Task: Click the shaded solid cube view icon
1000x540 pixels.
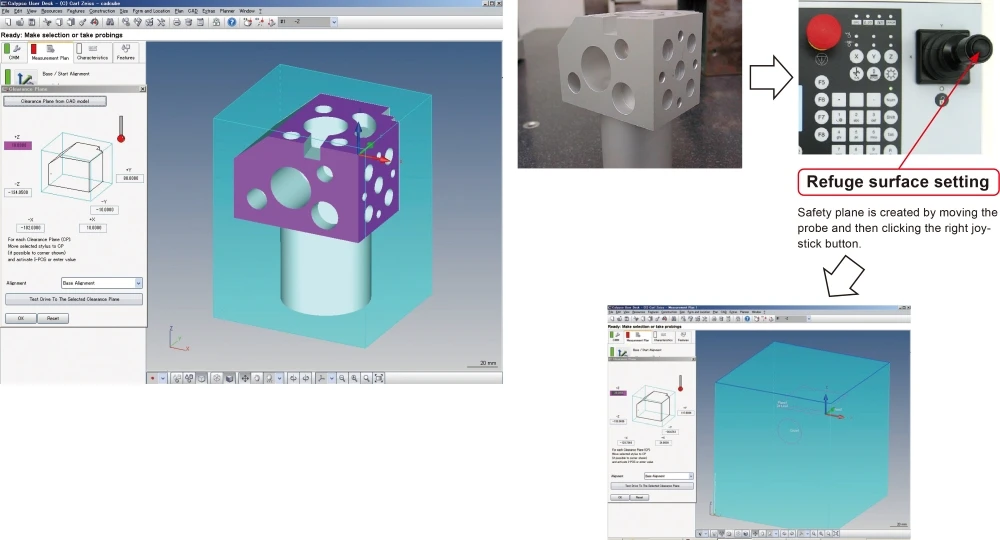Action: coord(229,379)
